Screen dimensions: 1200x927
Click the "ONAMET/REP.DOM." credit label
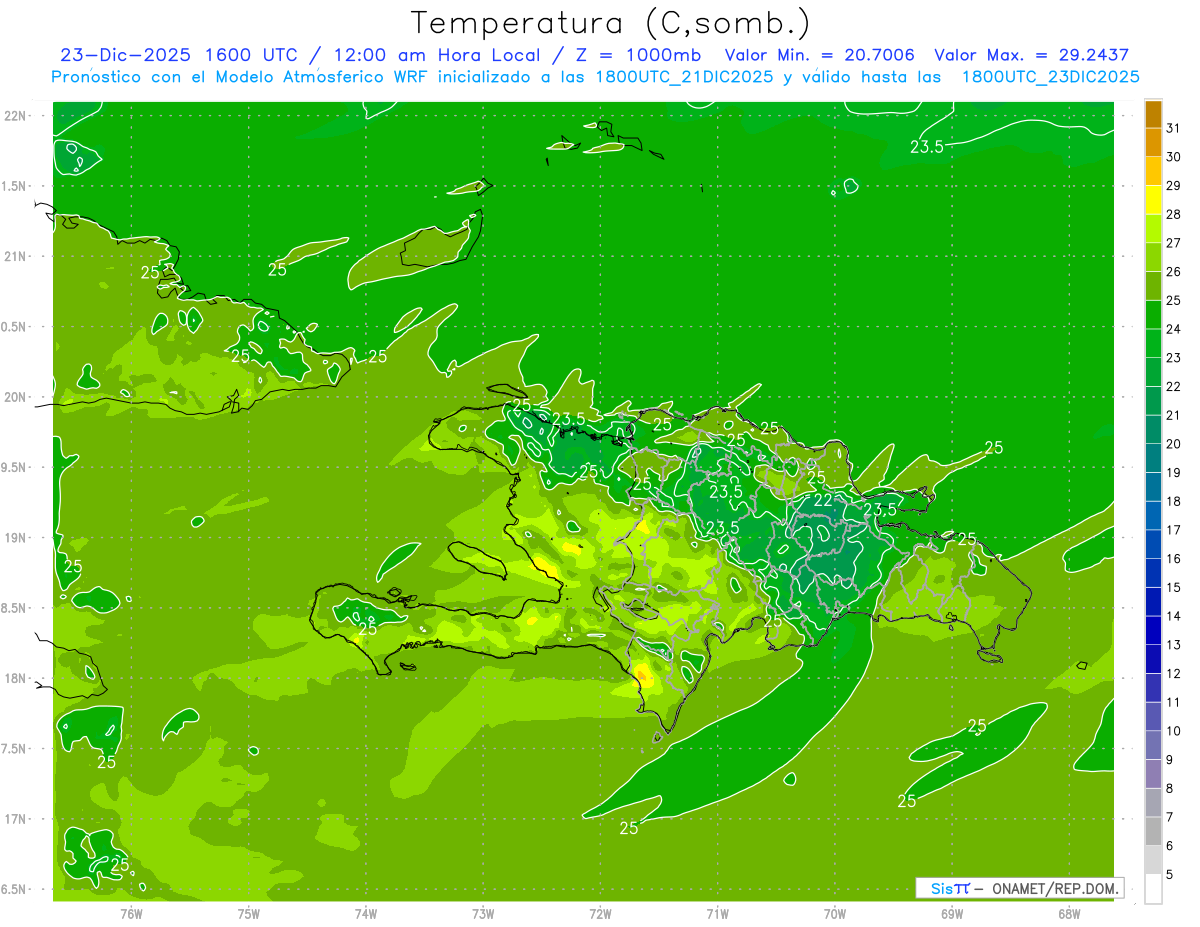pyautogui.click(x=1056, y=888)
